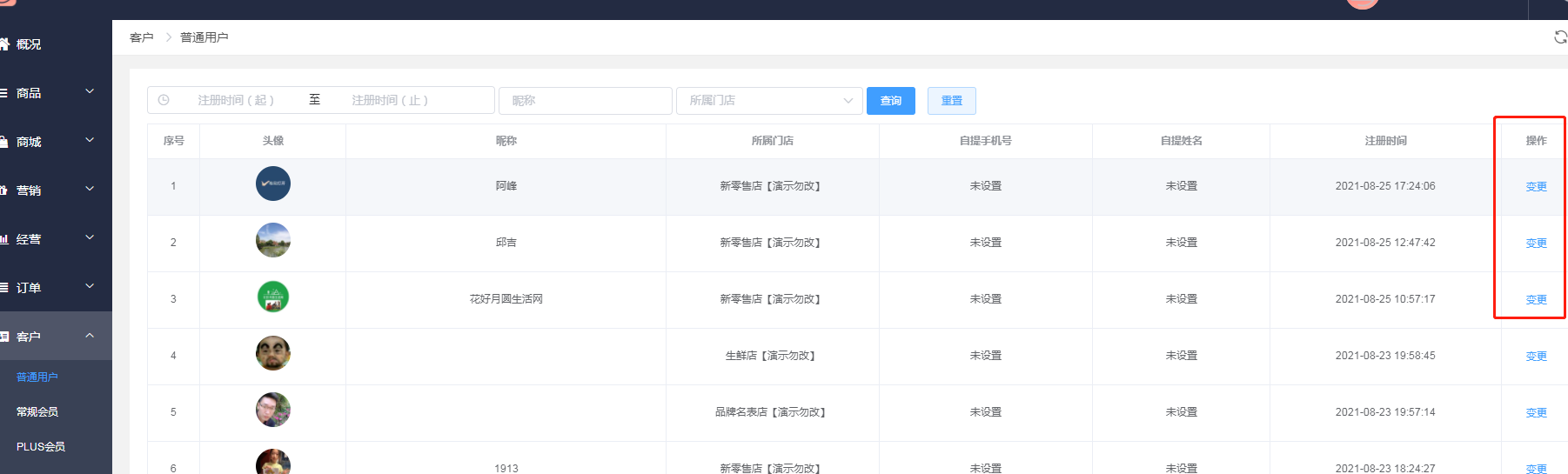Screen dimensions: 1568x474
Task: Click timestamp 2021-08-25 12:47:42
Action: point(1385,243)
